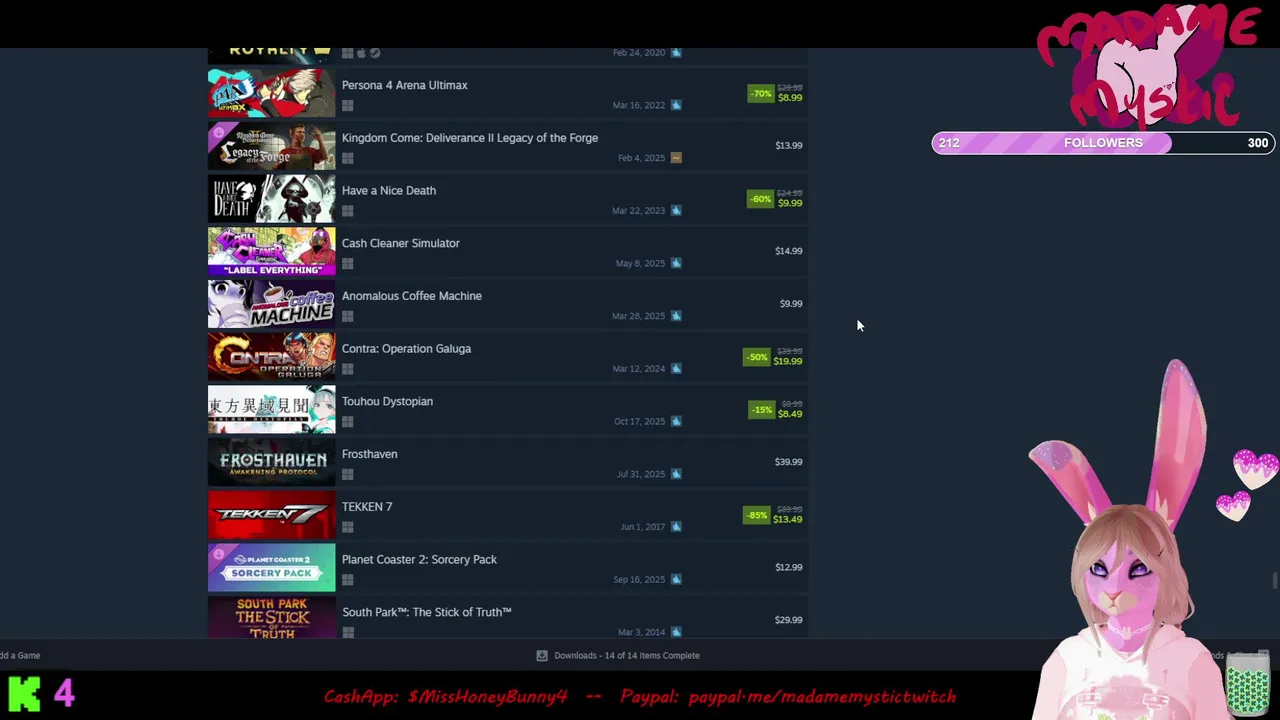The image size is (1280, 720).
Task: Click Windows icon under Planet Coaster 2: Sorcery Pack
Action: coord(347,580)
